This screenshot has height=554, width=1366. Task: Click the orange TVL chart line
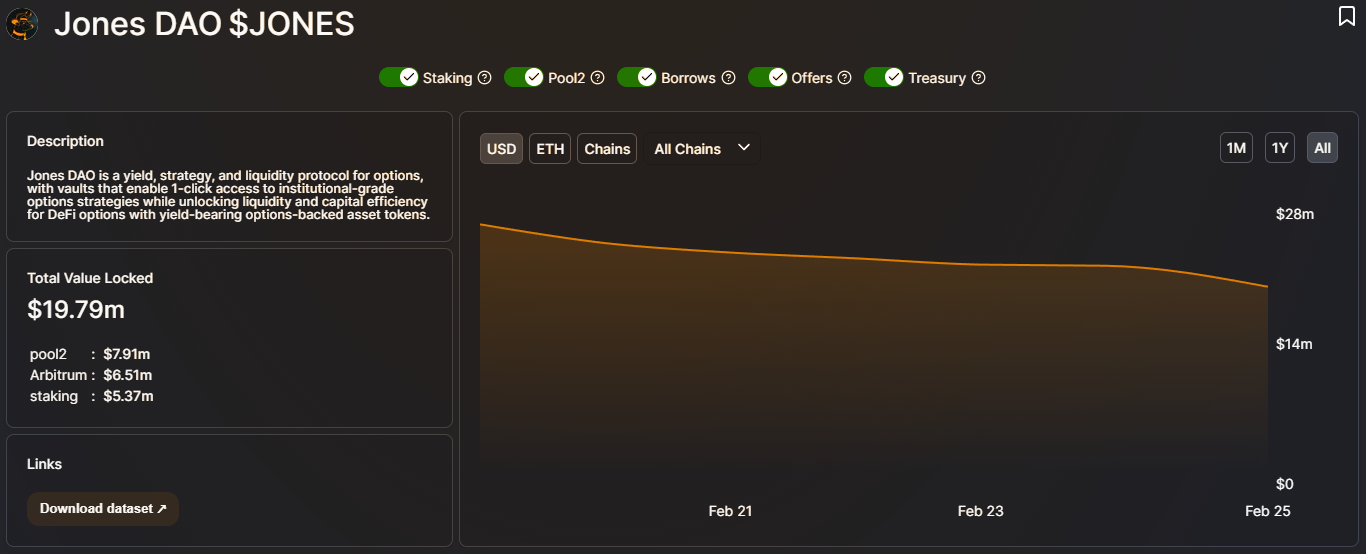point(874,261)
